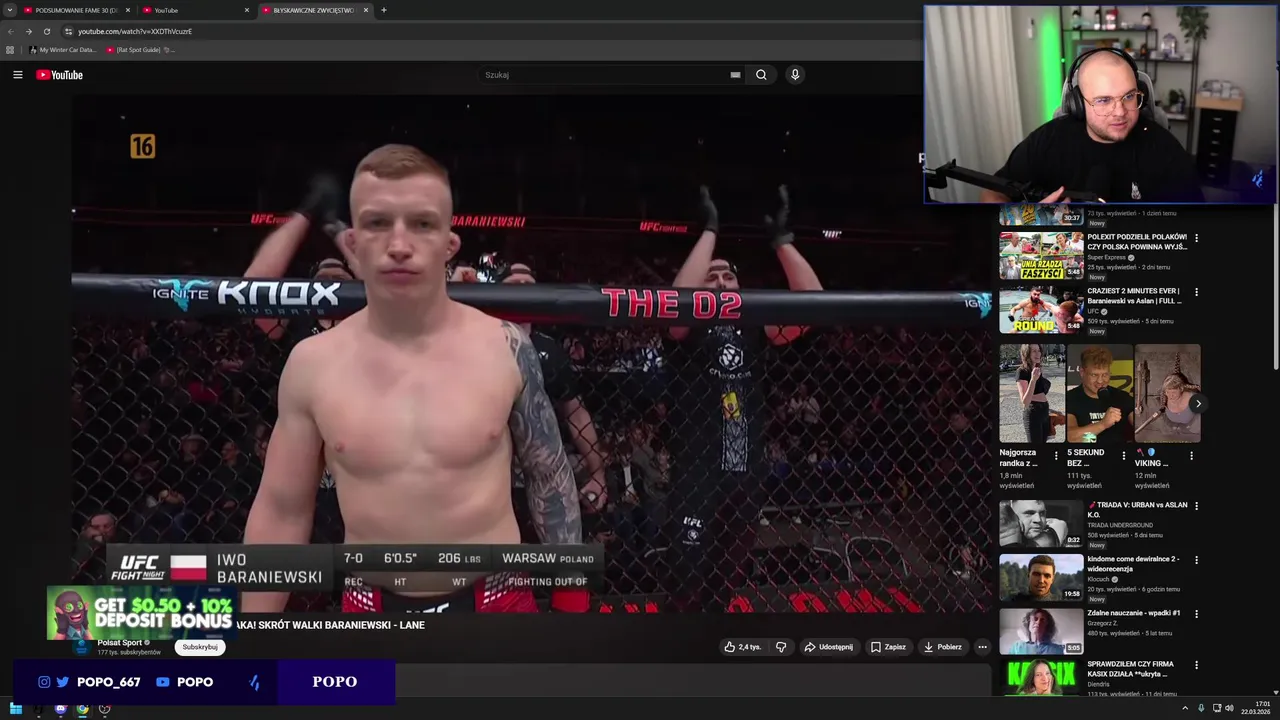Open the Rat Spot Guide bookmark
1280x720 pixels.
click(x=140, y=49)
